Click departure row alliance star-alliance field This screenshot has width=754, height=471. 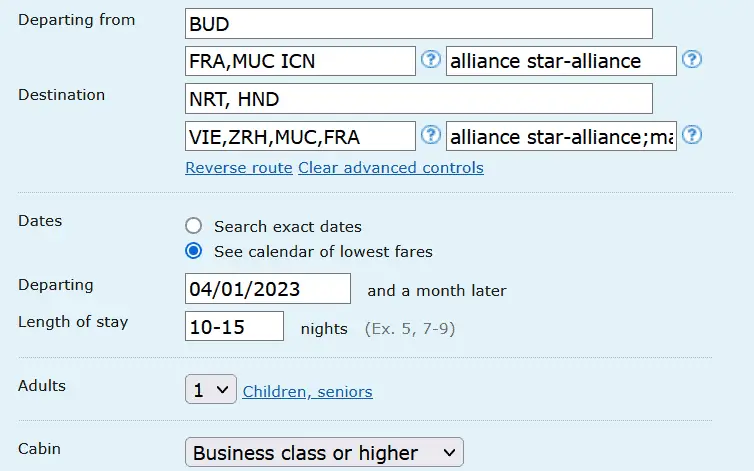click(561, 61)
